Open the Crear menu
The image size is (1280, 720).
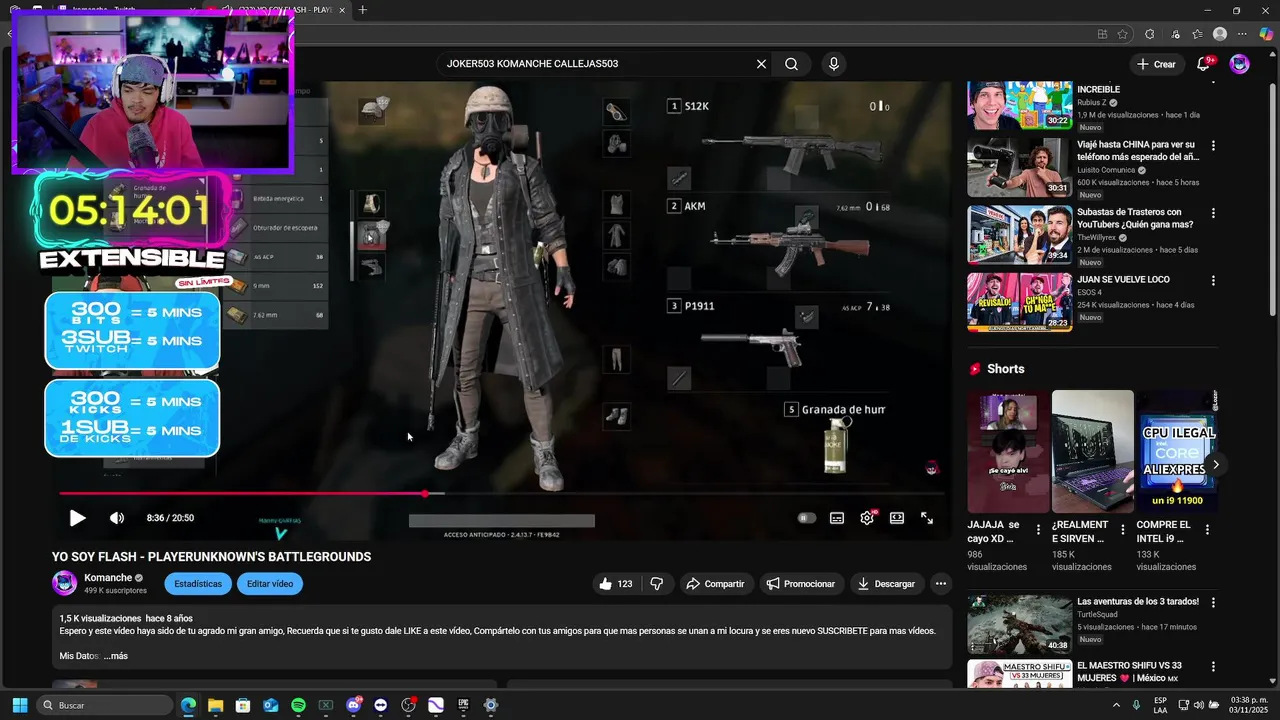pos(1156,64)
